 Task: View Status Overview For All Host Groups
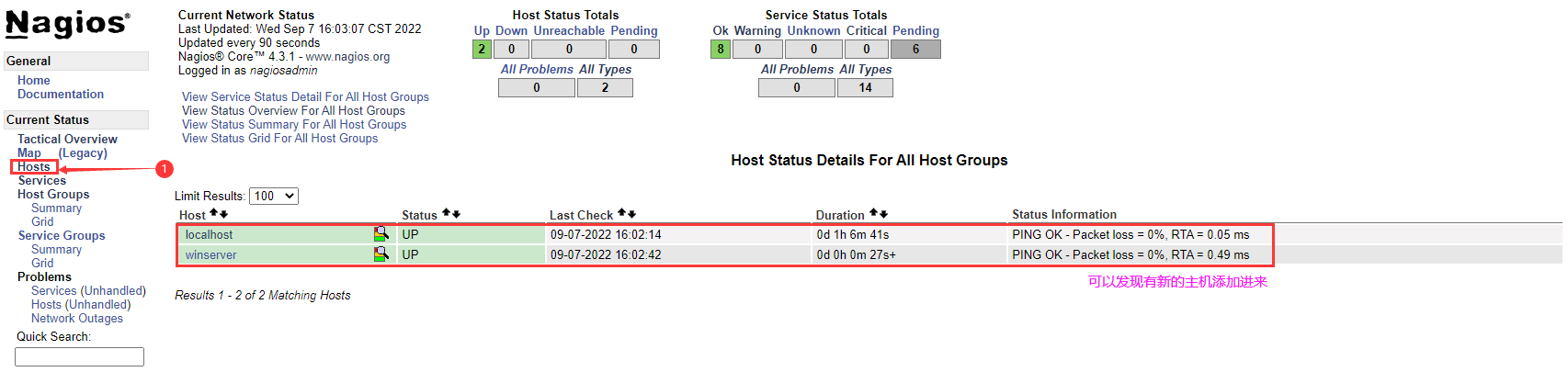(293, 110)
